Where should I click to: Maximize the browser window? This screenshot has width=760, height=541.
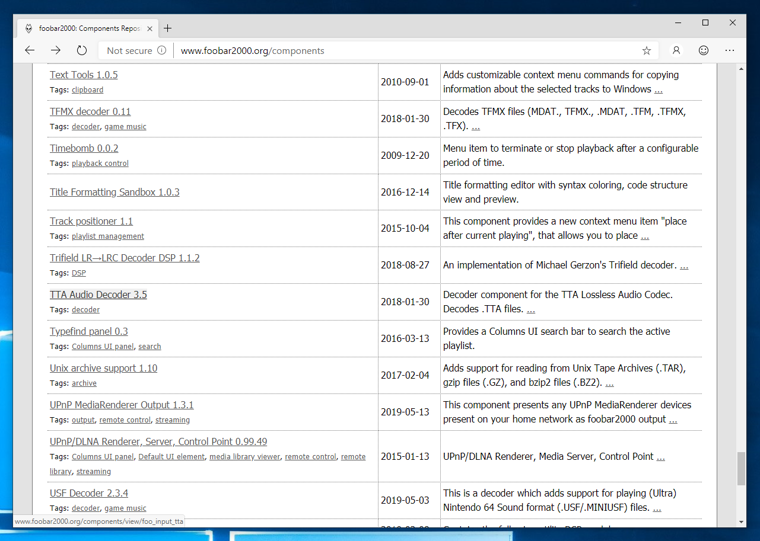tap(705, 23)
